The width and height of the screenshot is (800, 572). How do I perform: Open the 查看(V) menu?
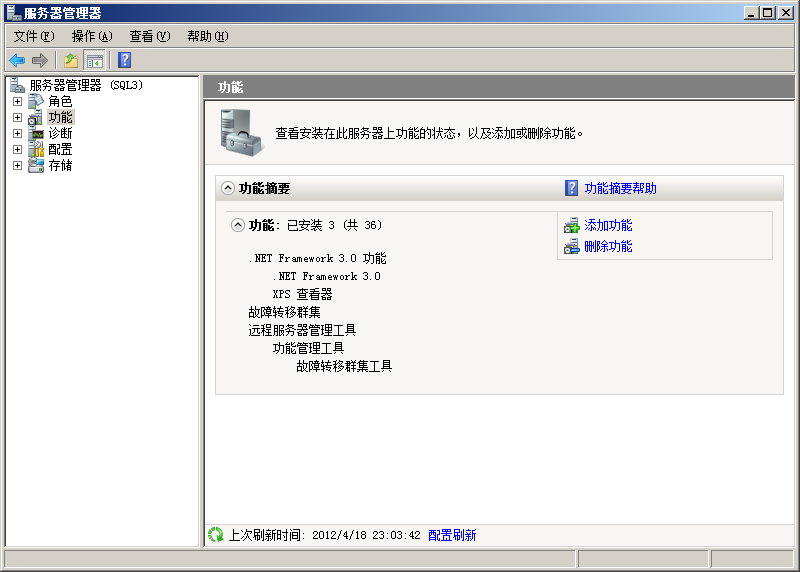click(x=150, y=36)
